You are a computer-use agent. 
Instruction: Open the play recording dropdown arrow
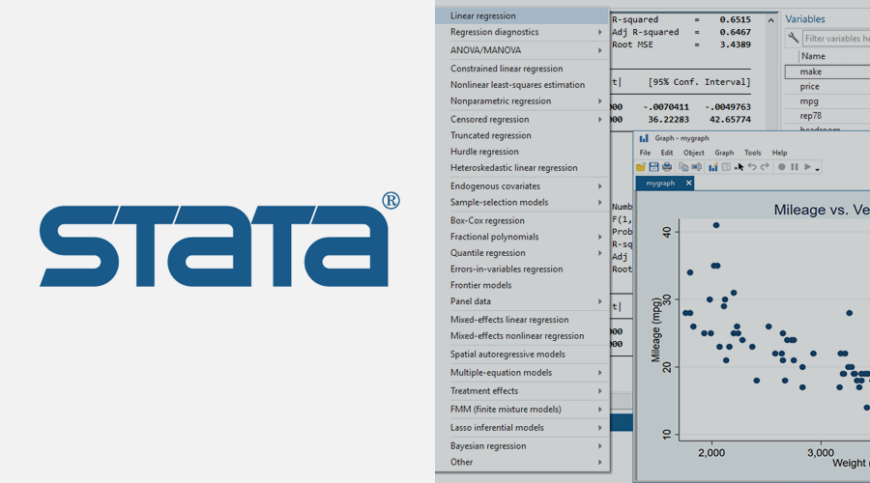tap(817, 170)
